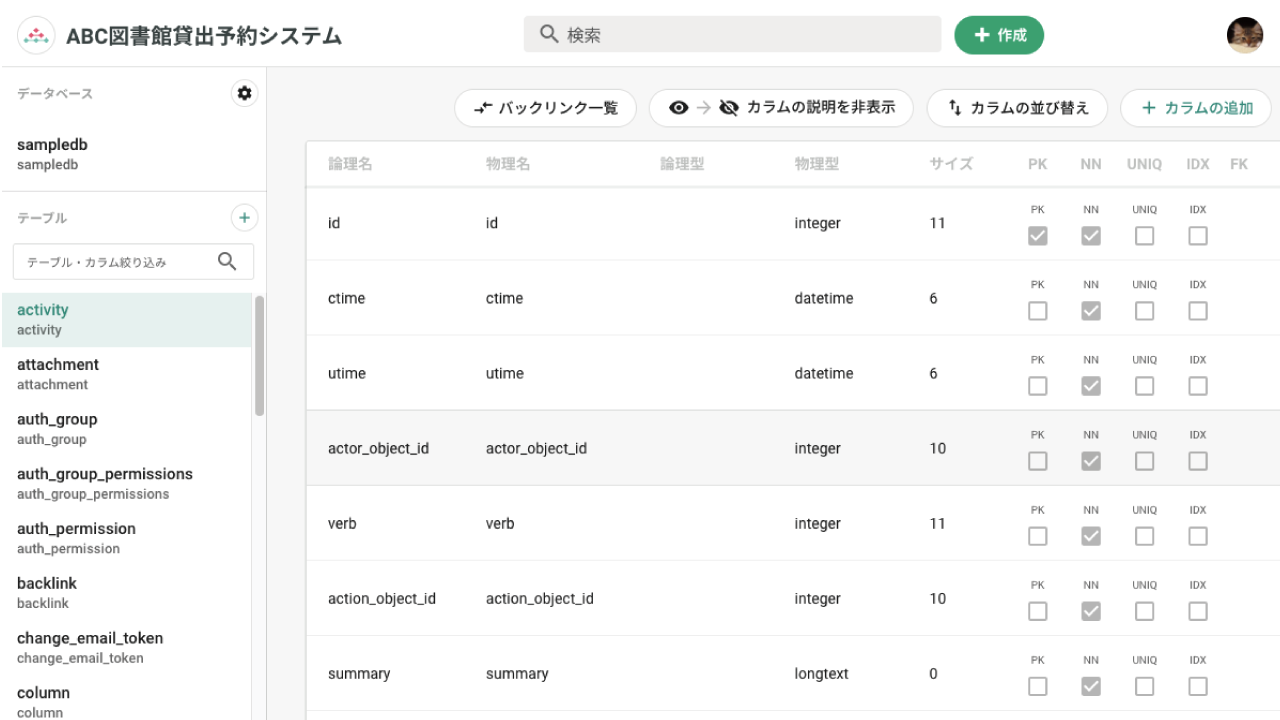Click the global 検索 search field

[x=731, y=33]
